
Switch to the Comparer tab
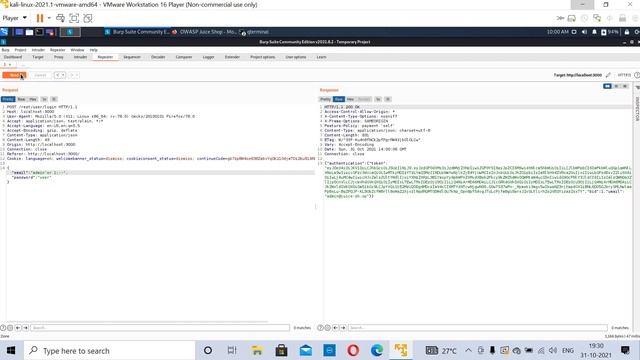click(x=184, y=57)
